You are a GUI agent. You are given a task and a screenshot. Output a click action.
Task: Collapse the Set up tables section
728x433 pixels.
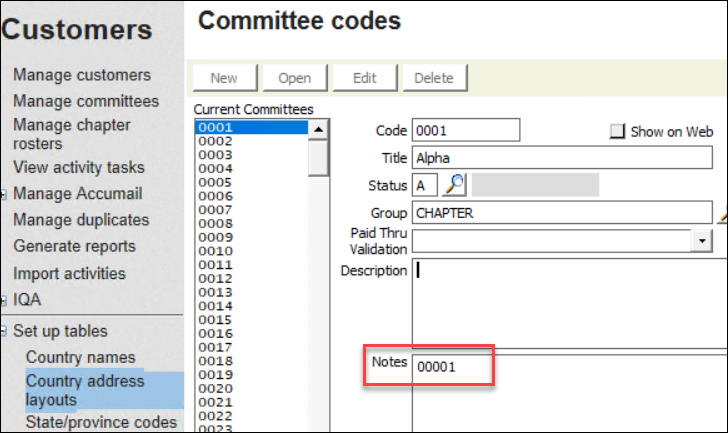(5, 332)
